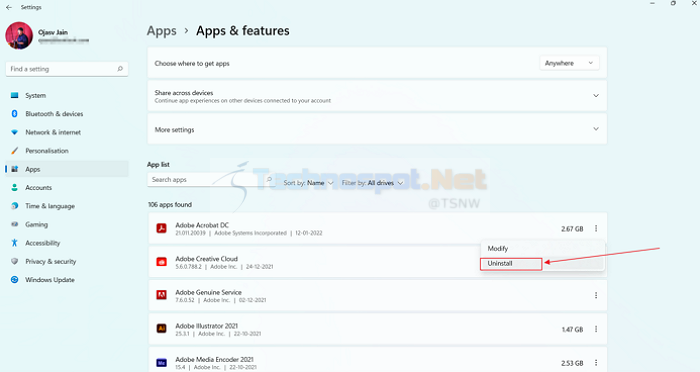Screen dimensions: 700x372
Task: Open three-dot menu for Adobe Media Encoder 2021
Action: (596, 363)
